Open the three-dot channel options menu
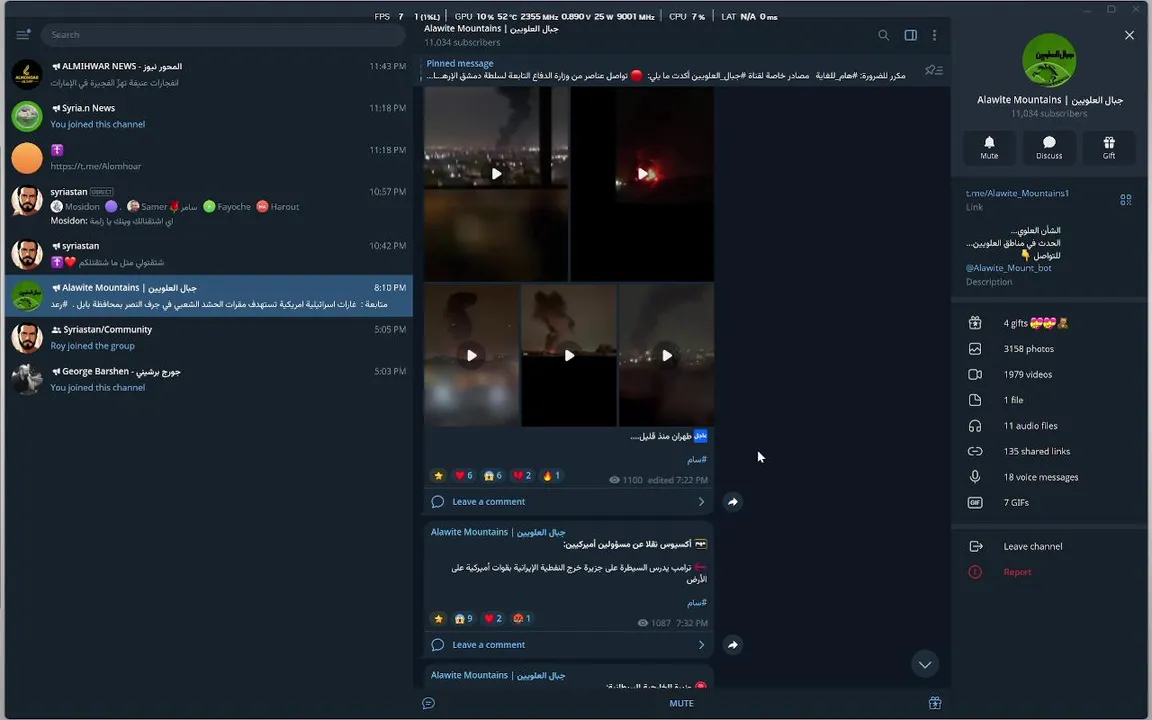1152x720 pixels. tap(935, 35)
